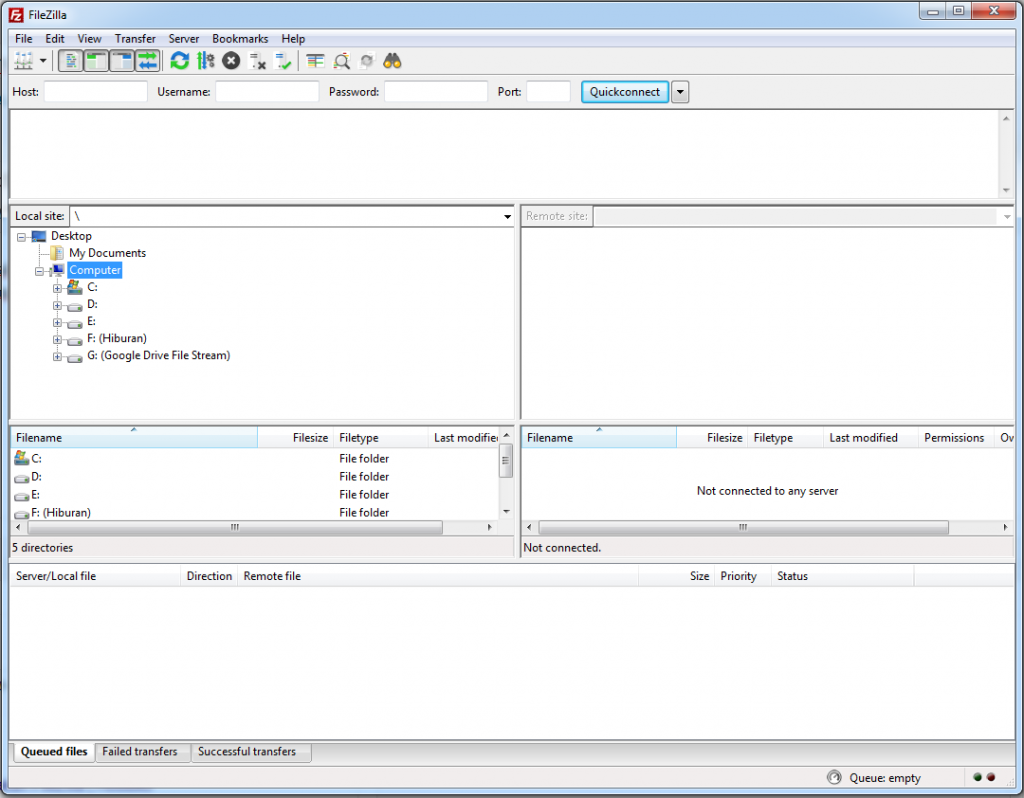Viewport: 1024px width, 798px height.
Task: Open the File menu
Action: [24, 39]
